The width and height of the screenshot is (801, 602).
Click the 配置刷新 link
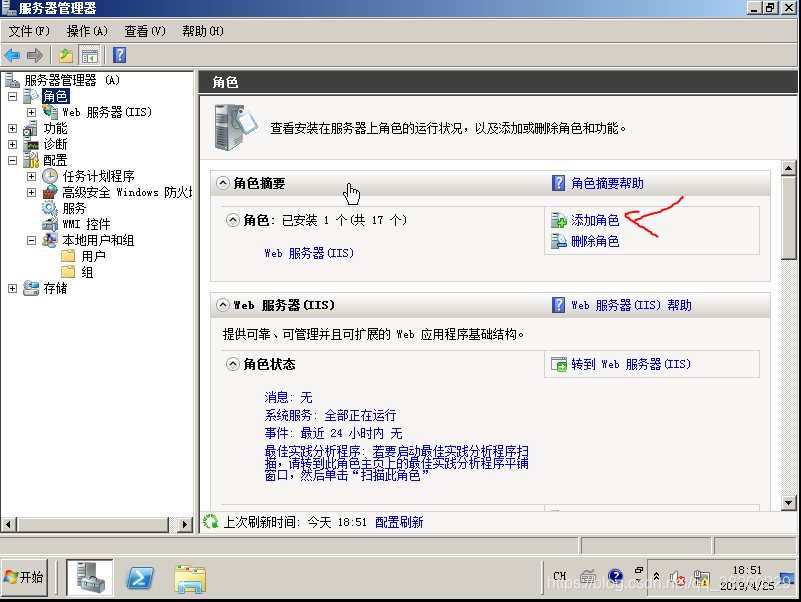click(x=399, y=522)
